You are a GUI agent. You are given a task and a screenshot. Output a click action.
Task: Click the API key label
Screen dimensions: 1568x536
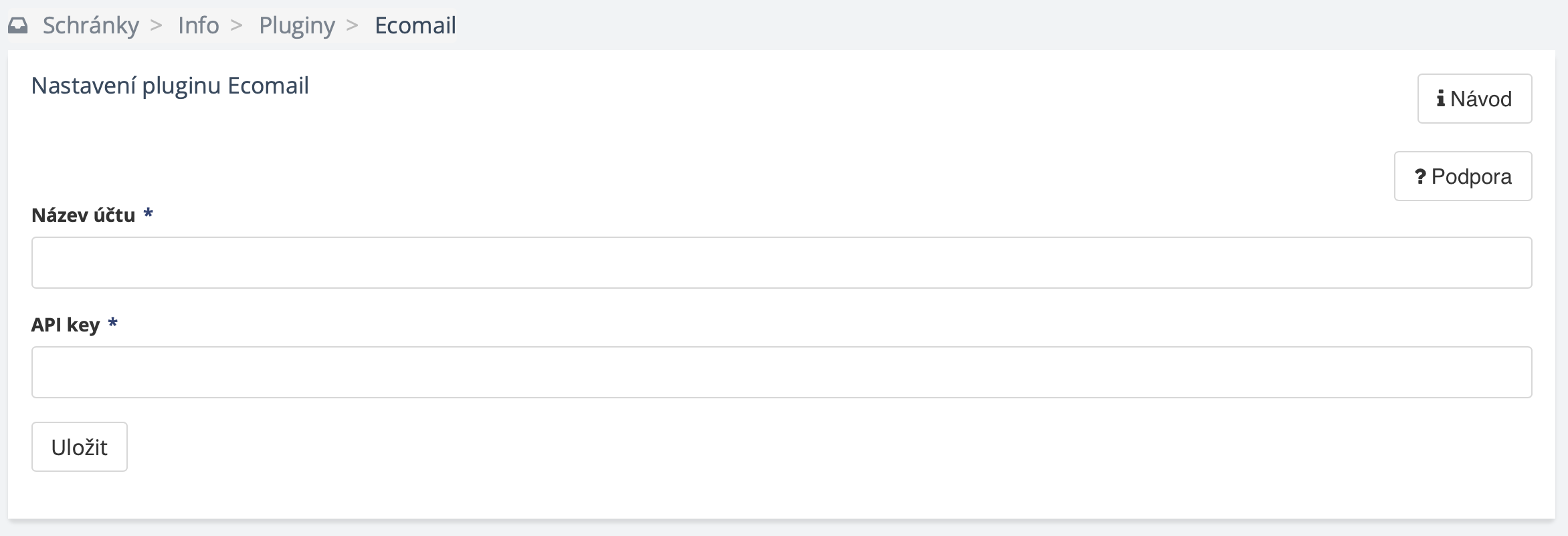click(x=65, y=325)
